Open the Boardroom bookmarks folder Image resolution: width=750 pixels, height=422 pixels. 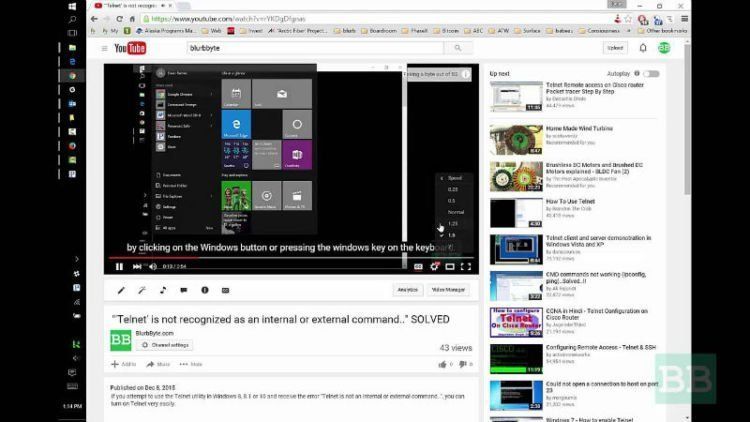point(379,31)
